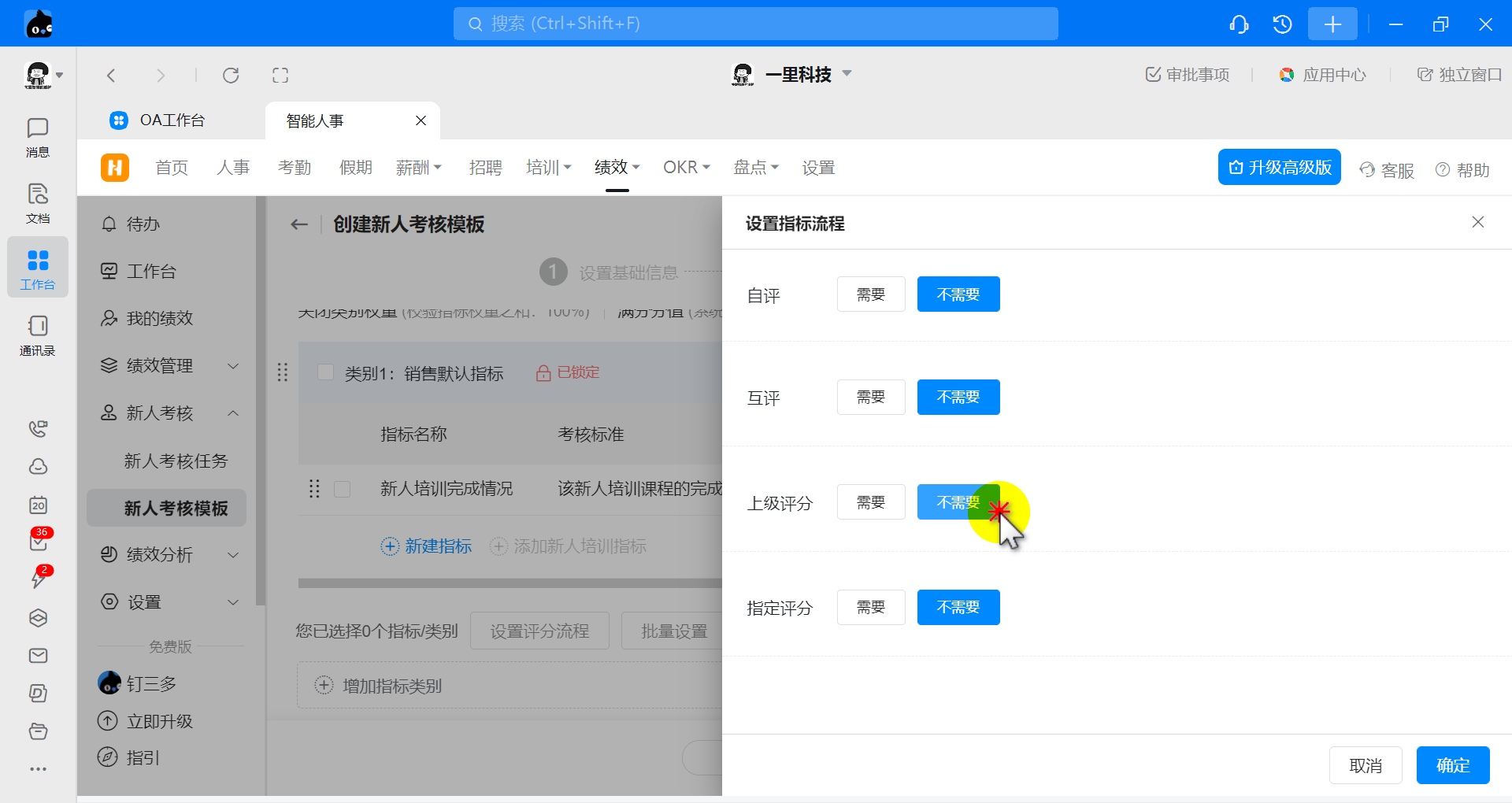
Task: Click the 确定 button
Action: [1452, 765]
